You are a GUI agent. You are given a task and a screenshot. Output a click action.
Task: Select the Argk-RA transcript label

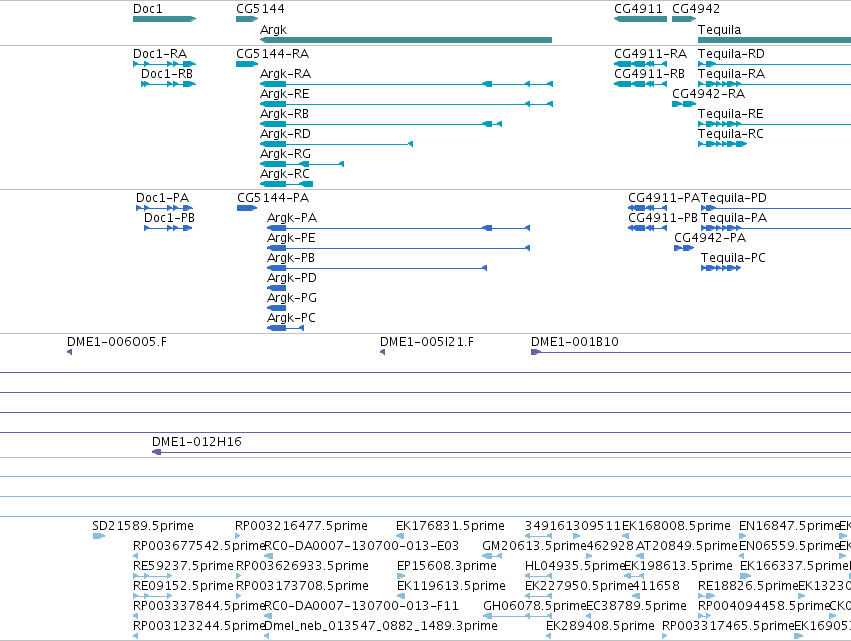[285, 74]
